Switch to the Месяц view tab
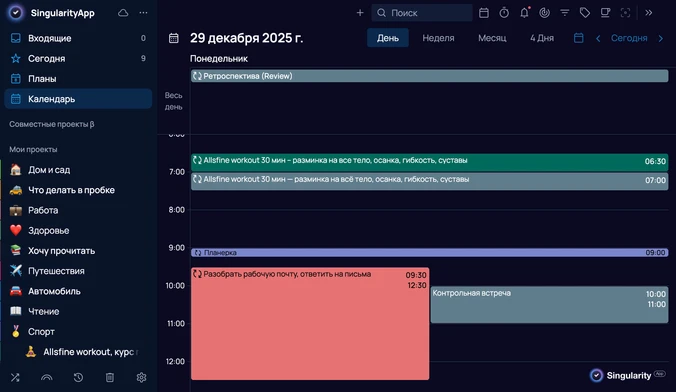This screenshot has width=676, height=392. point(492,38)
